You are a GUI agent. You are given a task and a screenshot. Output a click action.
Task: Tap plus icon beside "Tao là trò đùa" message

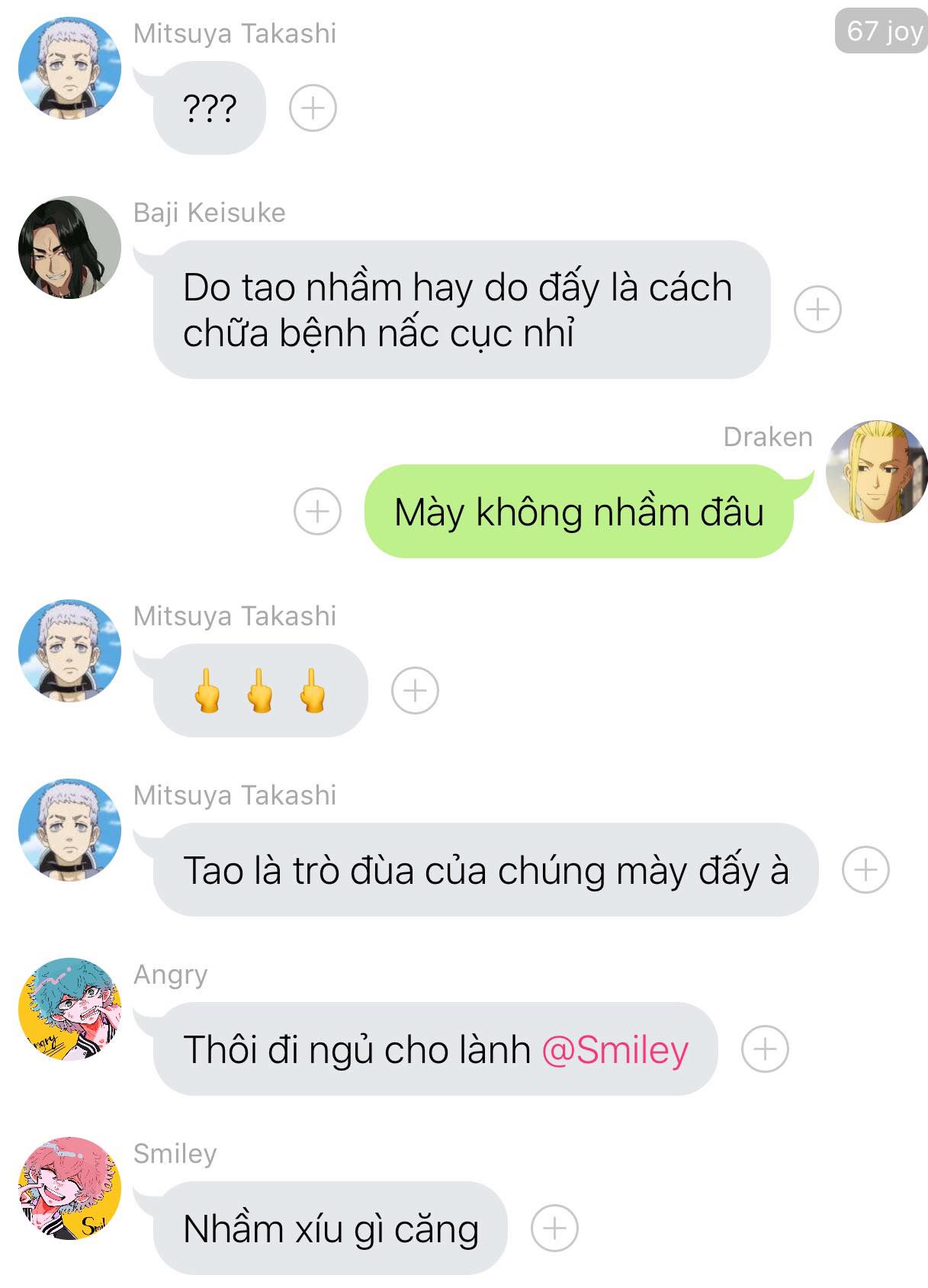click(x=865, y=869)
